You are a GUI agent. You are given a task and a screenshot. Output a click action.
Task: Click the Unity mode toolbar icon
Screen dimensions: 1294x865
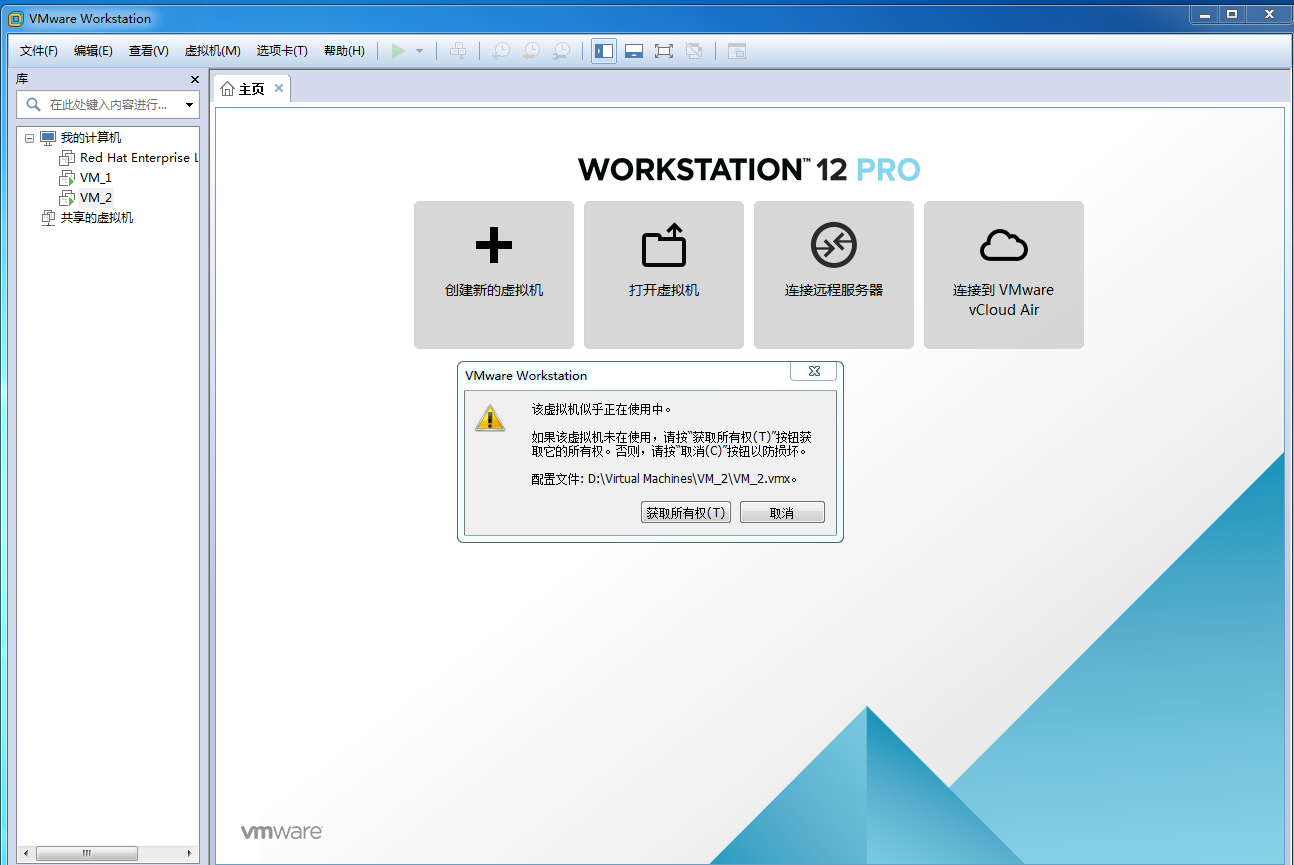pos(694,51)
